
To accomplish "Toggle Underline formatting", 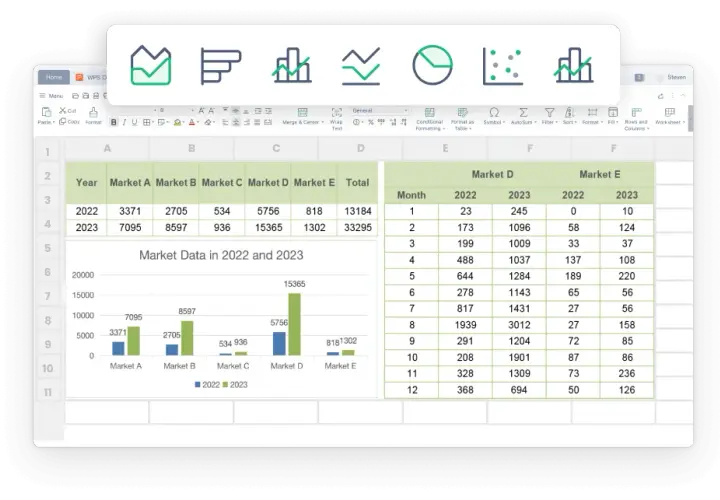I will coord(134,122).
